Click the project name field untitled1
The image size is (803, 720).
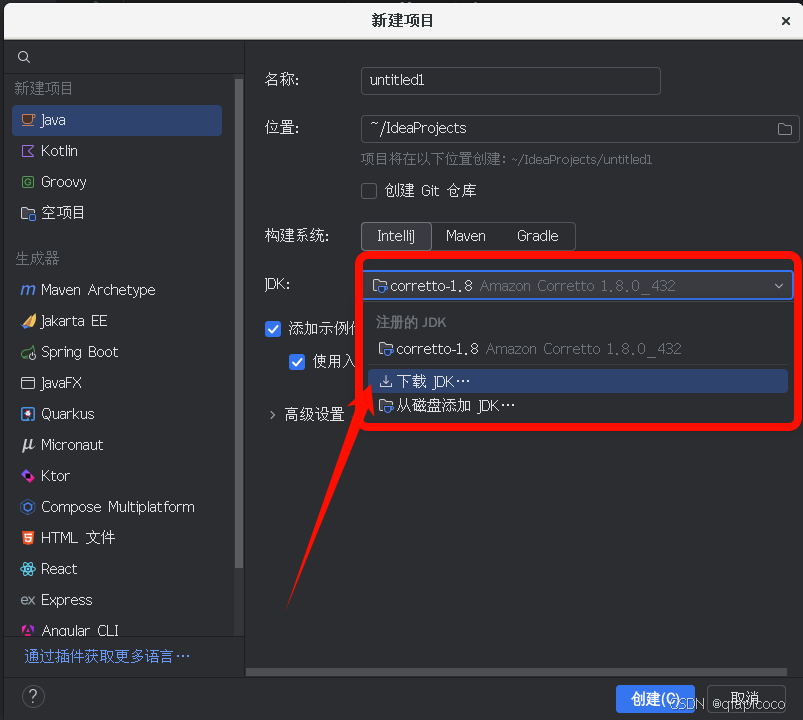(x=511, y=81)
